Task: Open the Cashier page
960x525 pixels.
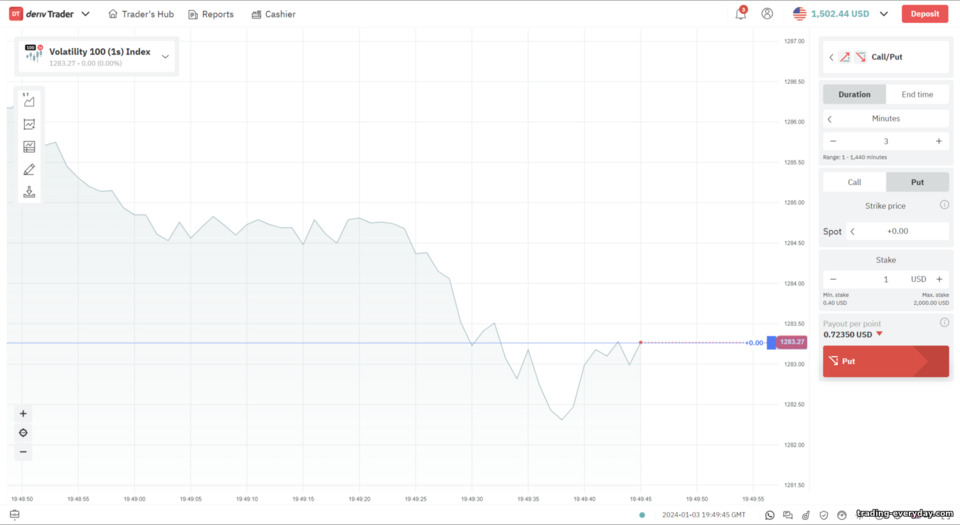Action: 273,14
